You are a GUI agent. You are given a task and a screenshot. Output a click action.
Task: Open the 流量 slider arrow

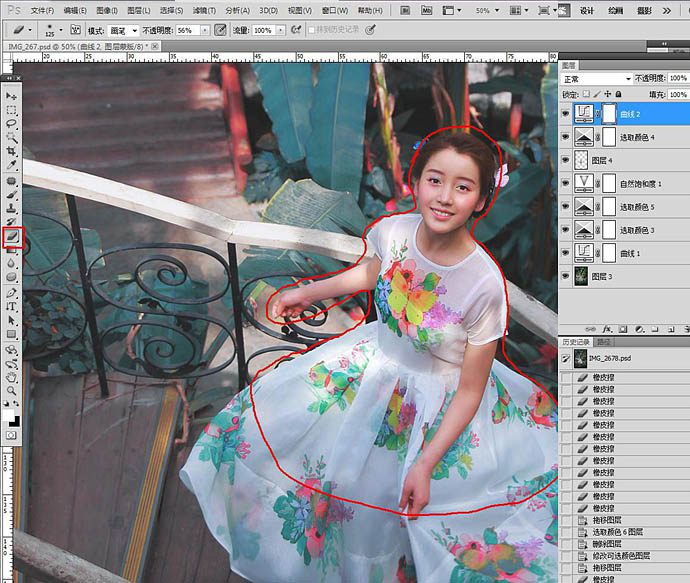click(x=281, y=30)
